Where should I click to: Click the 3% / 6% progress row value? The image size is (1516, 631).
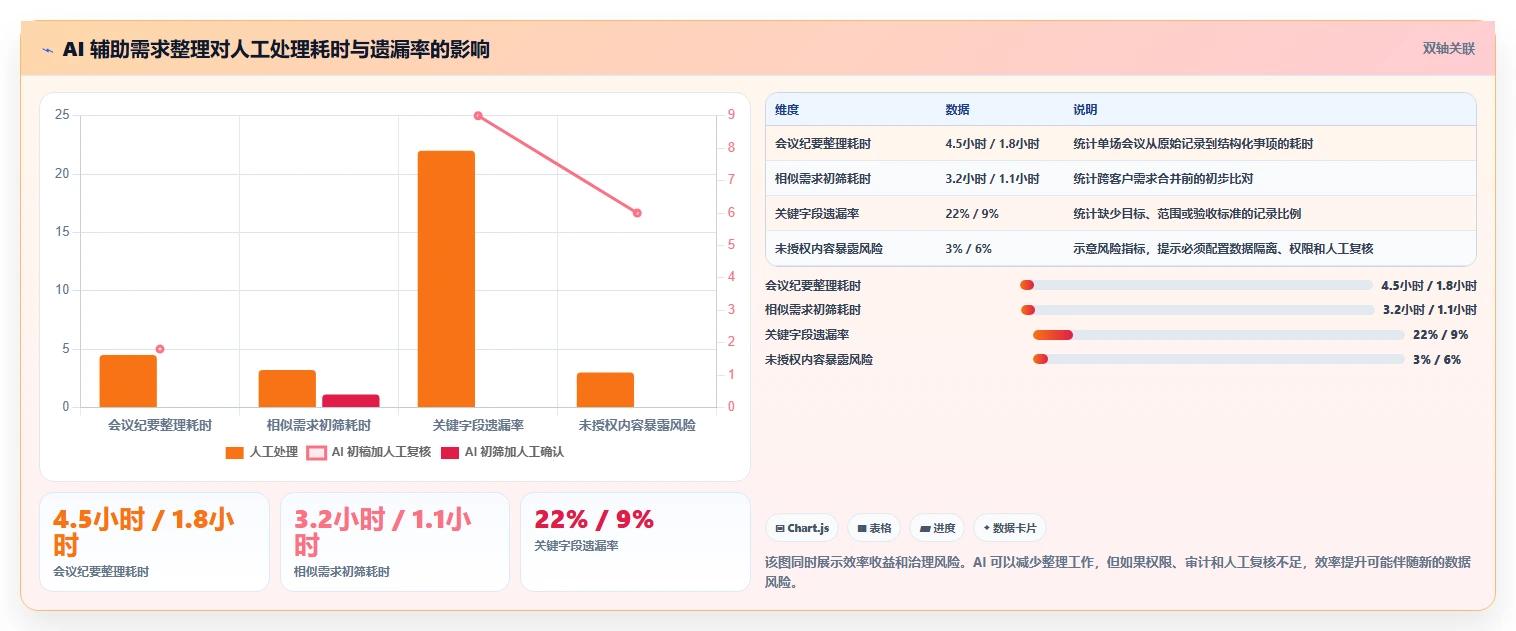[x=1437, y=360]
